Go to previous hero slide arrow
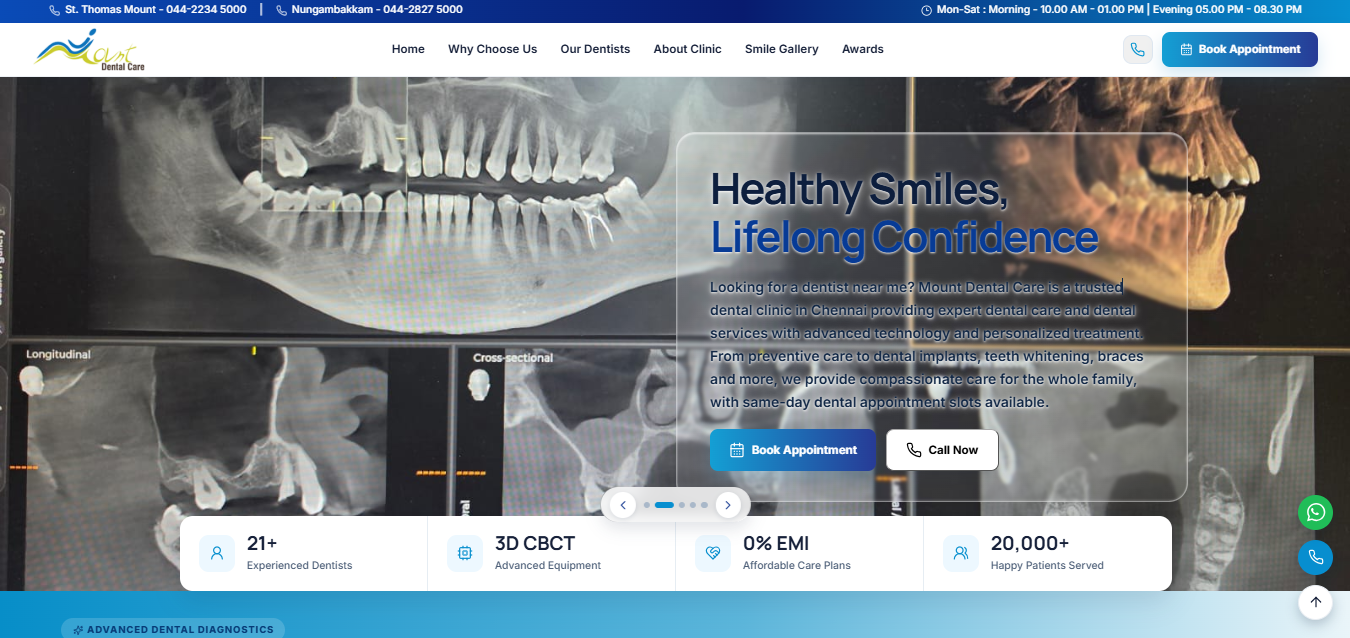 (x=623, y=505)
